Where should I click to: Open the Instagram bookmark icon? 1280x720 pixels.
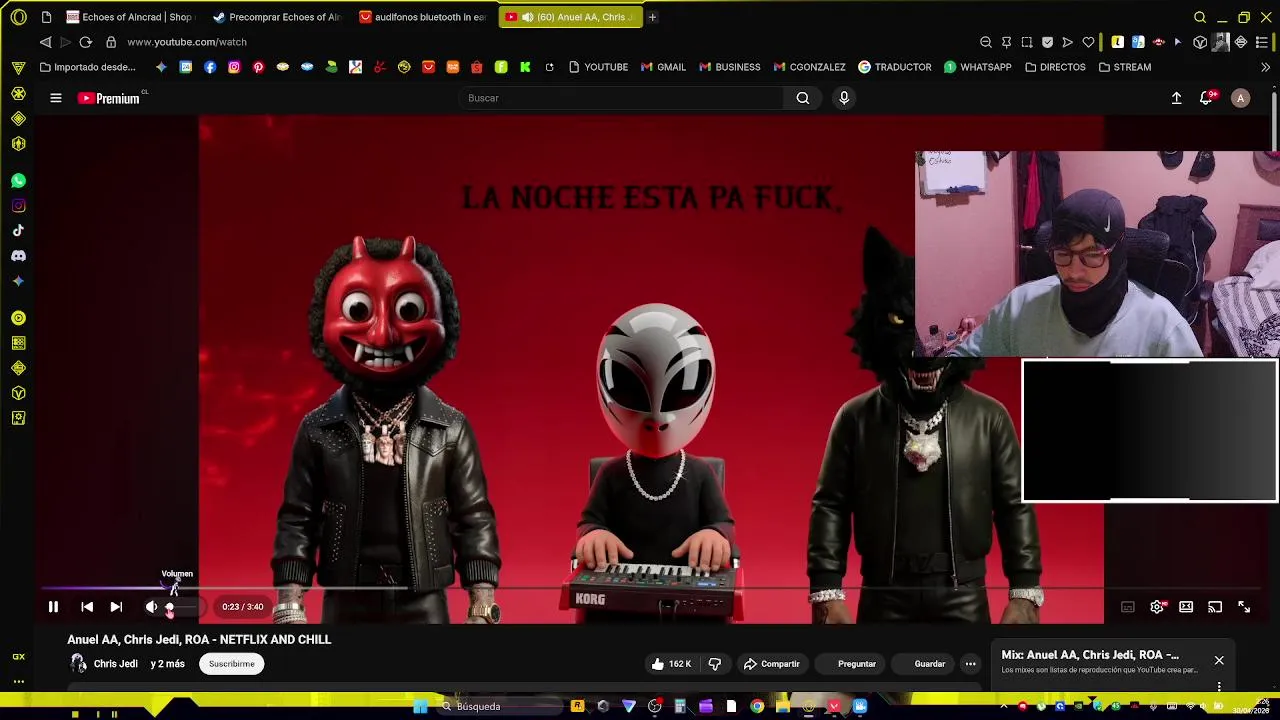[x=234, y=67]
